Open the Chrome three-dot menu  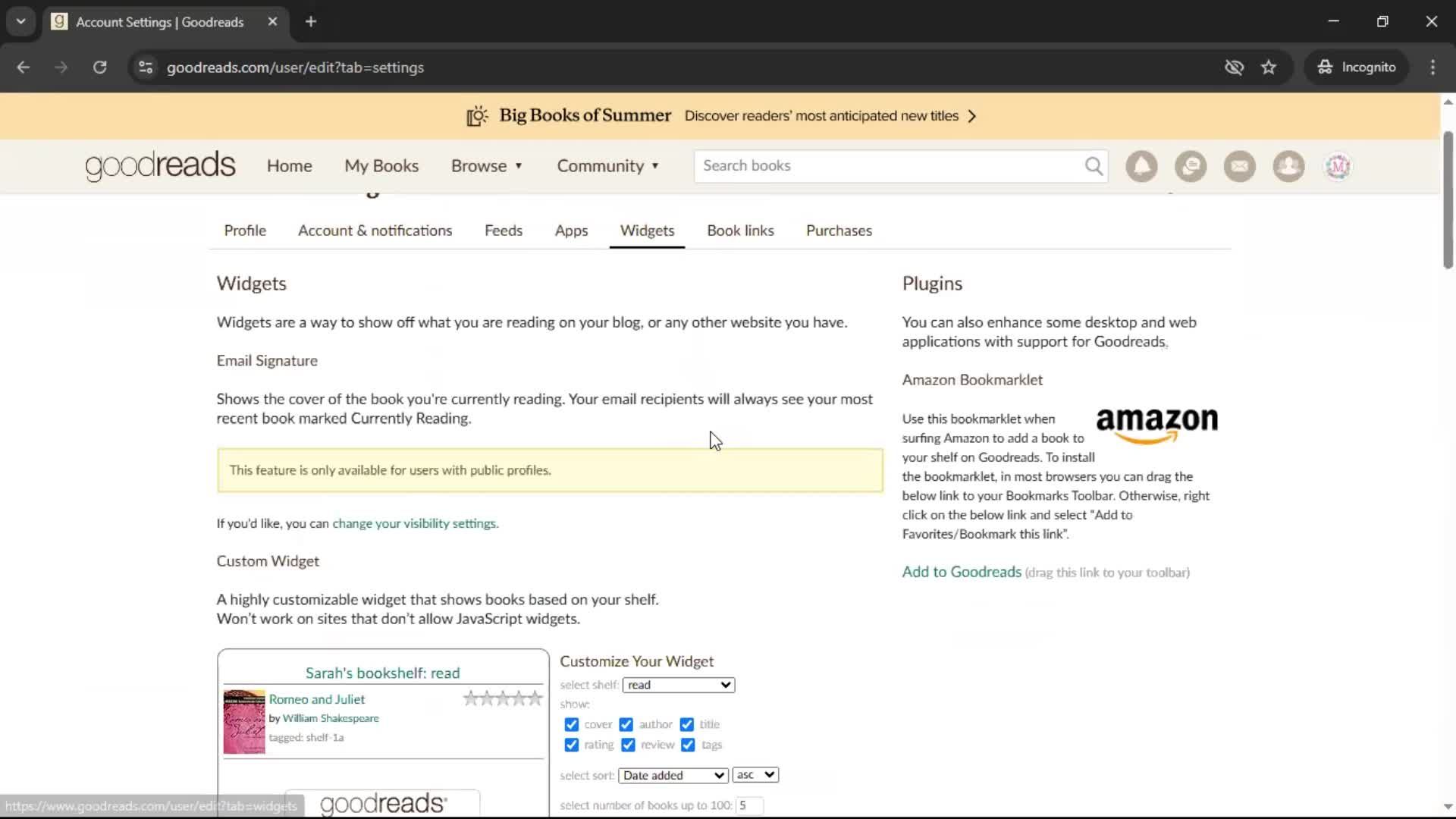pyautogui.click(x=1432, y=67)
